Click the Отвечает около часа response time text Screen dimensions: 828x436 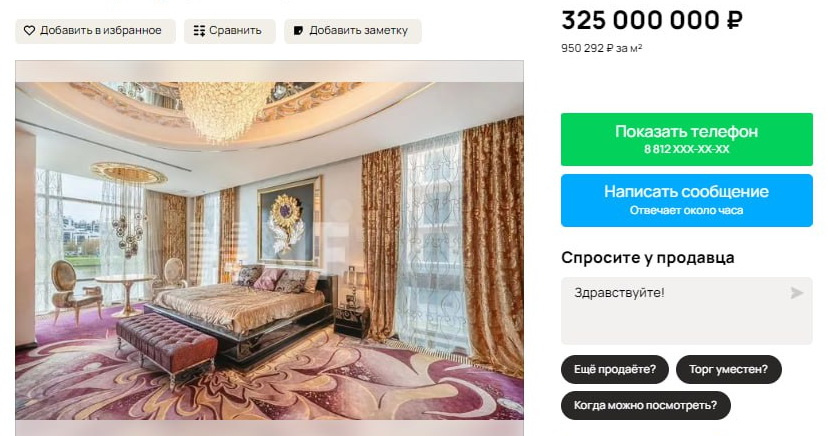[686, 211]
